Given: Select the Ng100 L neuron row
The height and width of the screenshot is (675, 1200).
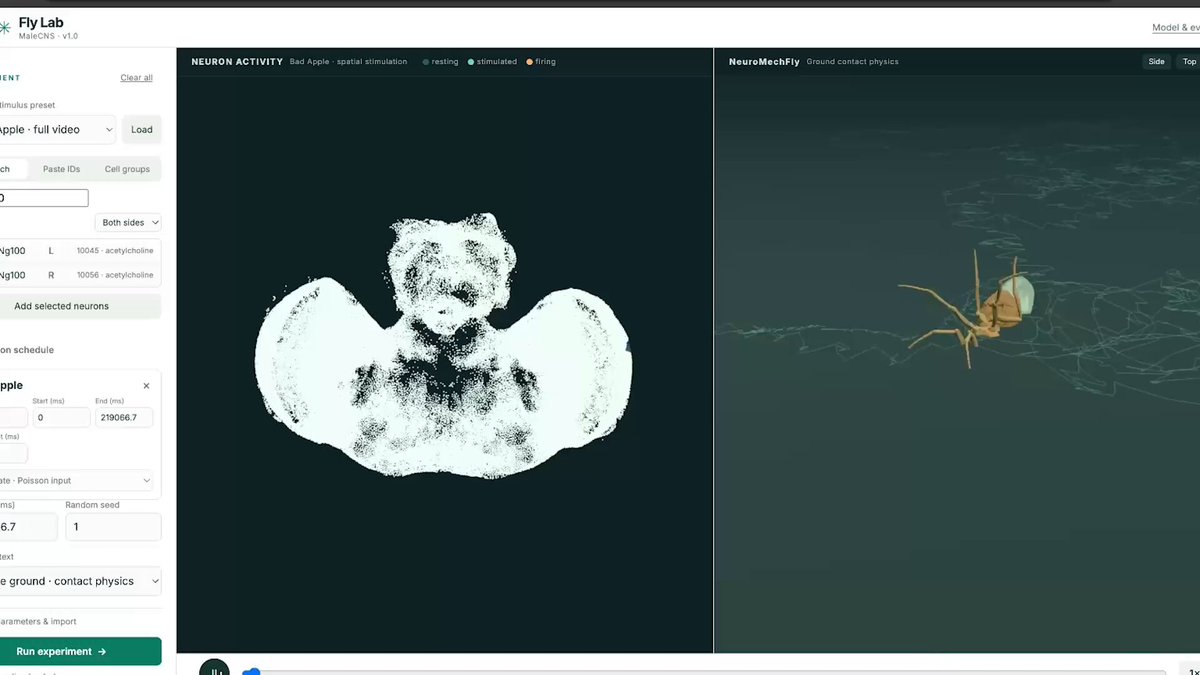Looking at the screenshot, I should click(80, 251).
